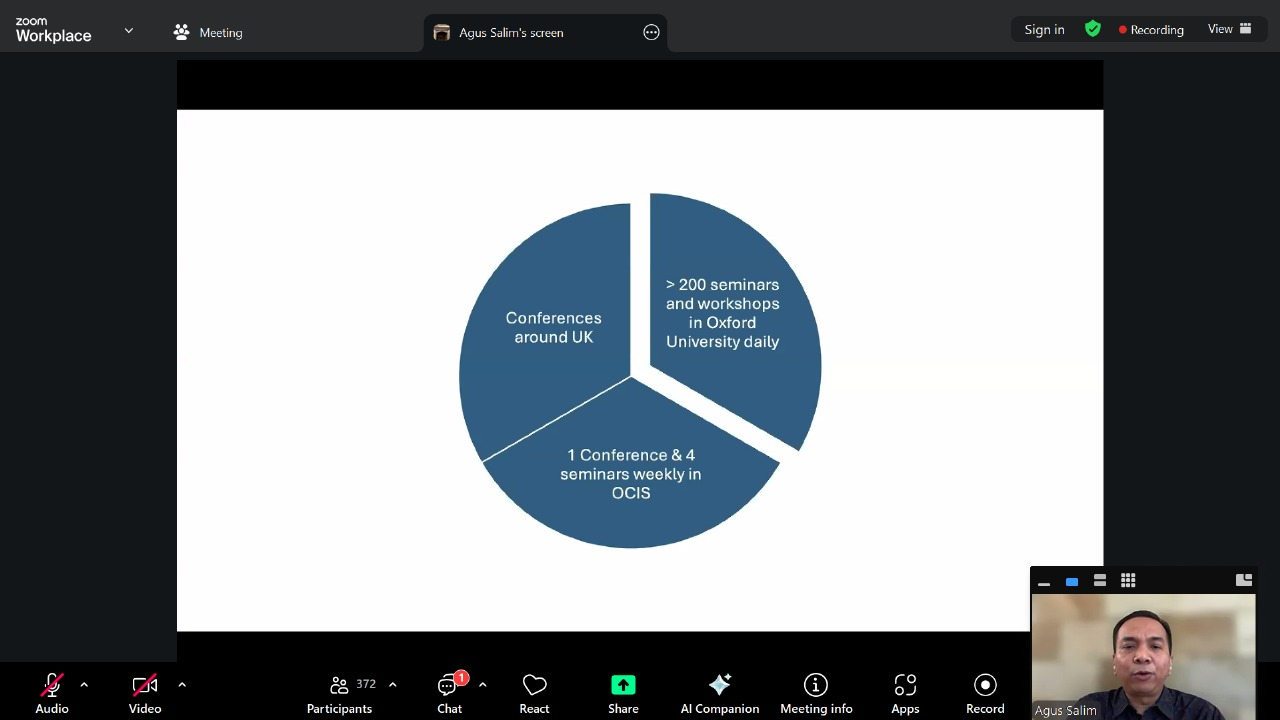This screenshot has width=1280, height=720.
Task: Click the Zoom Workplace logo
Action: coord(54,30)
